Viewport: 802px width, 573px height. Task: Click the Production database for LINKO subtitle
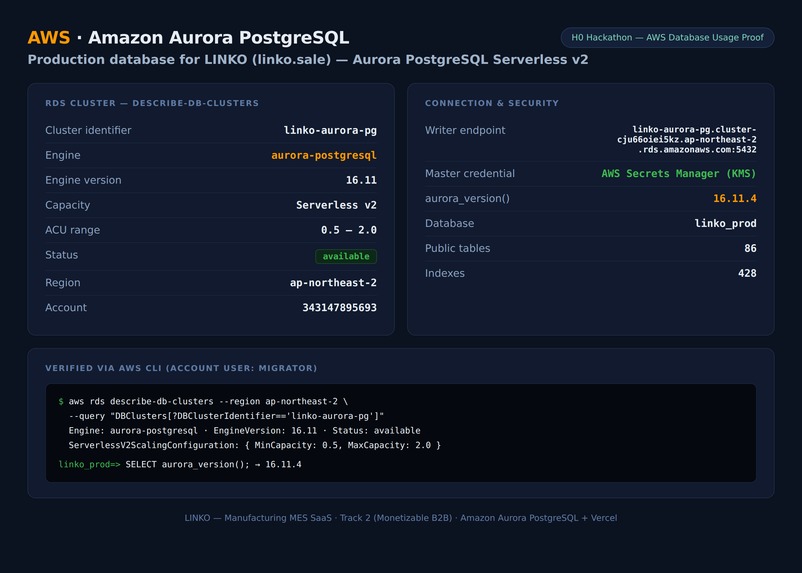[x=308, y=59]
